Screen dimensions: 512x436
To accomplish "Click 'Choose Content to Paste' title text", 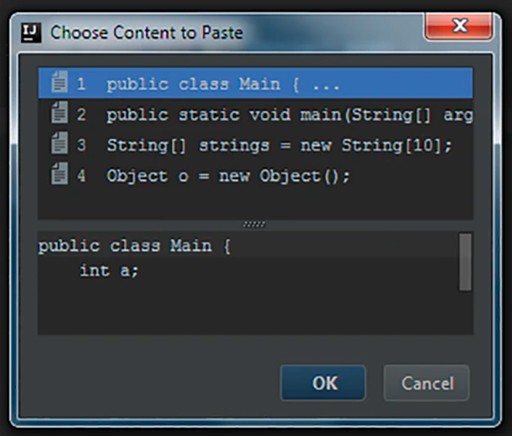I will click(147, 33).
